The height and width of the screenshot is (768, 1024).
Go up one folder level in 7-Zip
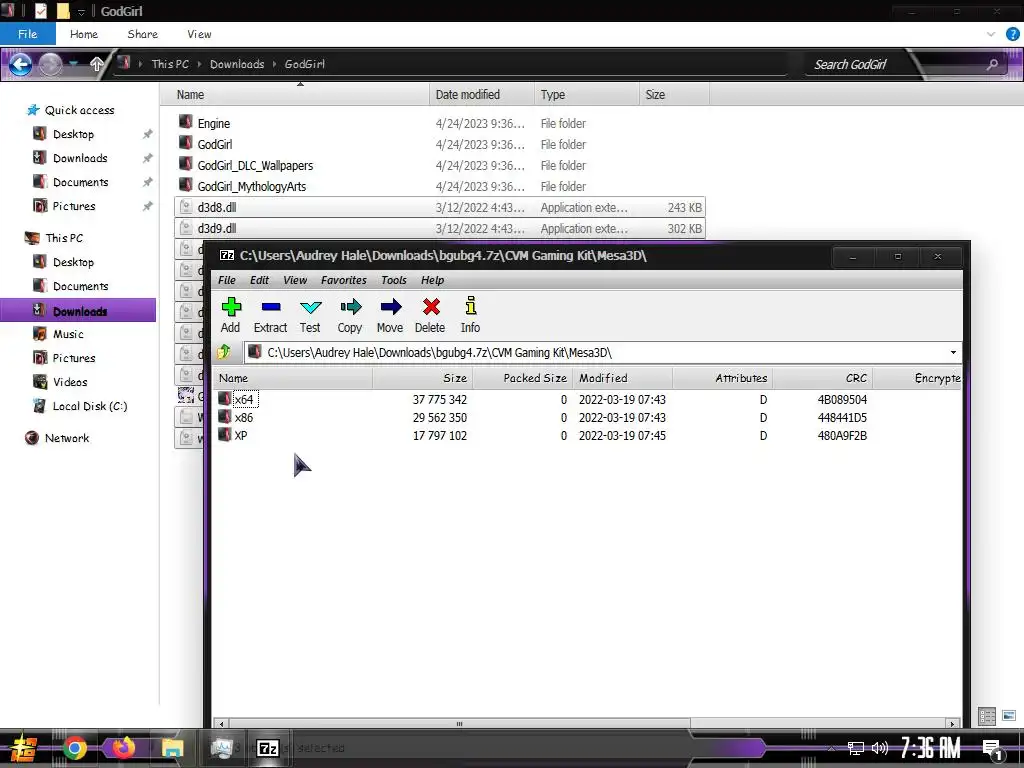(x=225, y=353)
